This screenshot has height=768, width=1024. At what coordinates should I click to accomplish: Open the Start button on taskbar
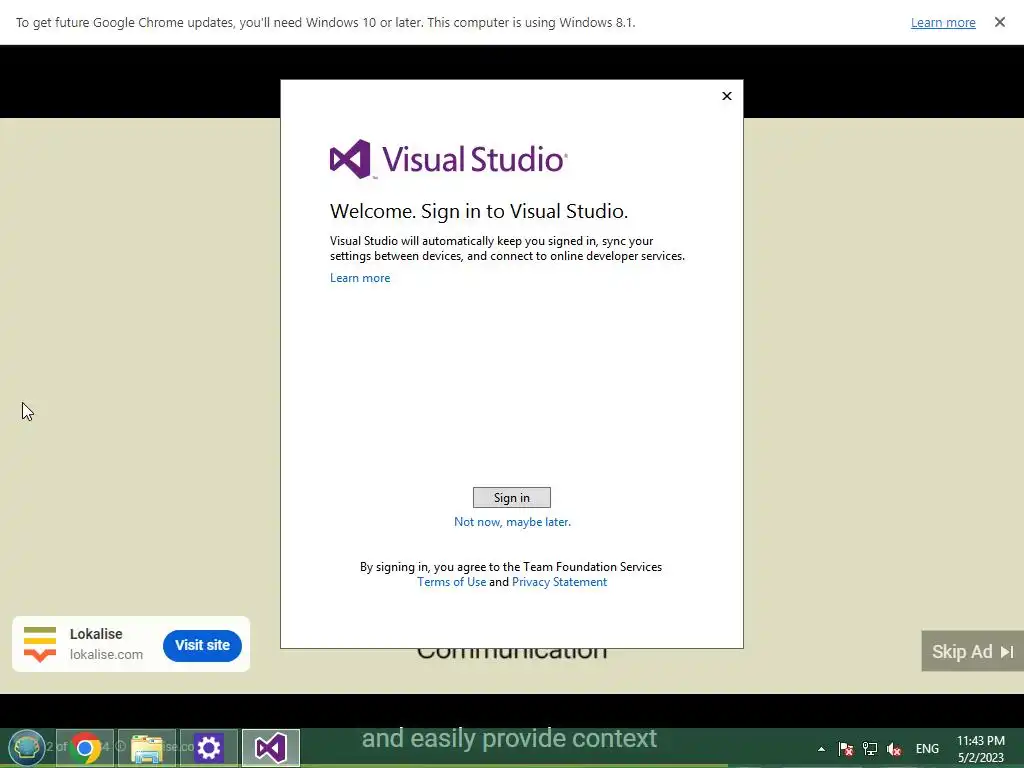pos(26,748)
